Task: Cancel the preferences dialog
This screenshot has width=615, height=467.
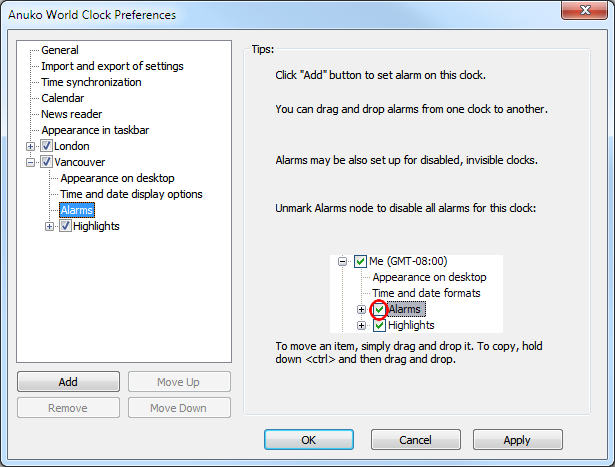Action: click(x=415, y=440)
